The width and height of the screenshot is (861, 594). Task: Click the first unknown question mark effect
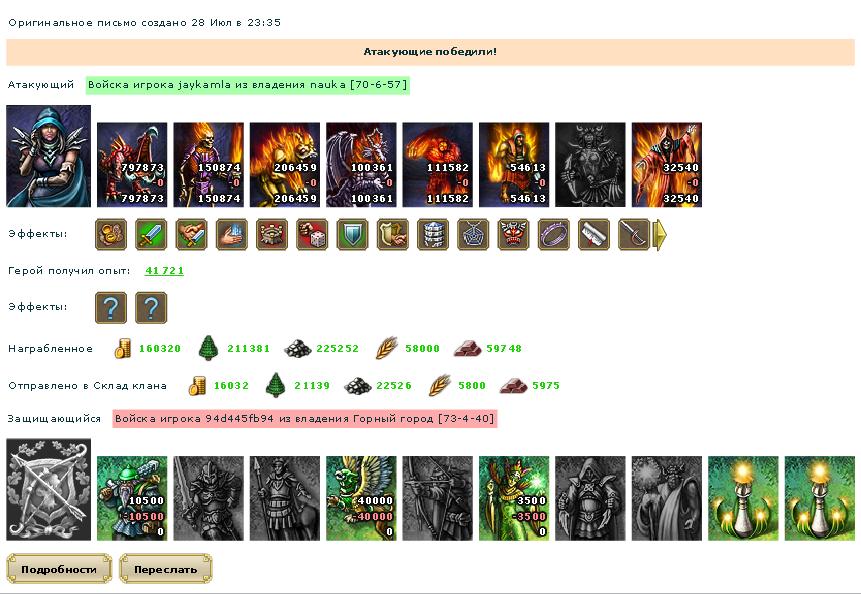coord(111,307)
